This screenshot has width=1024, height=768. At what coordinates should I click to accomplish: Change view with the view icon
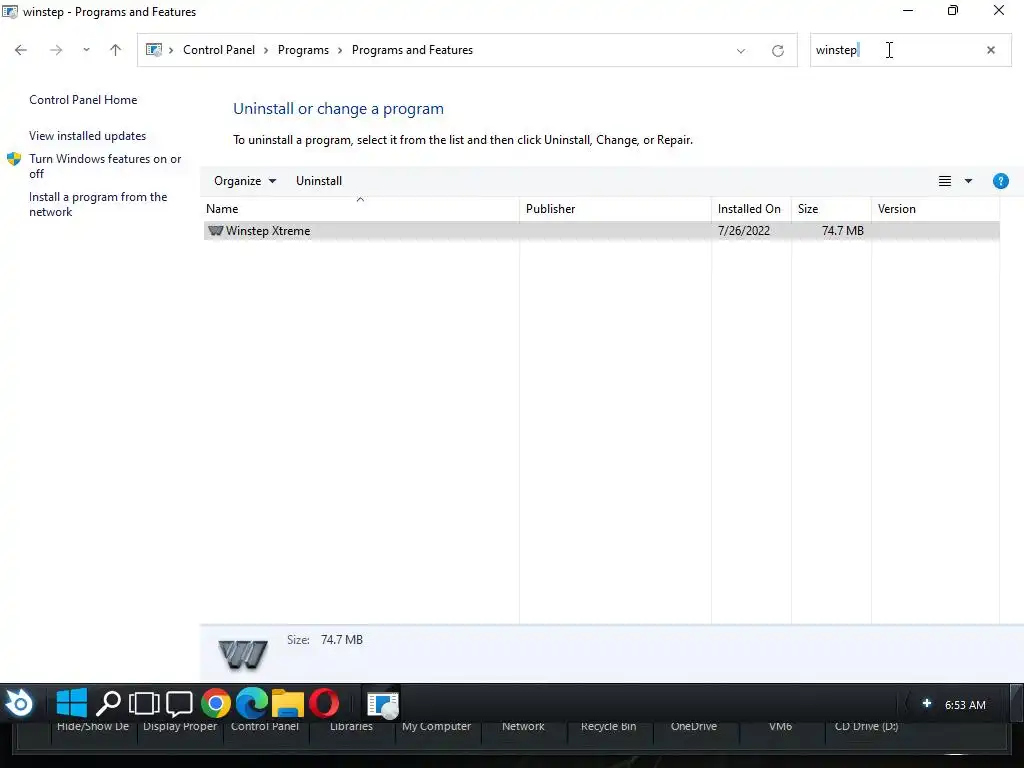[945, 181]
